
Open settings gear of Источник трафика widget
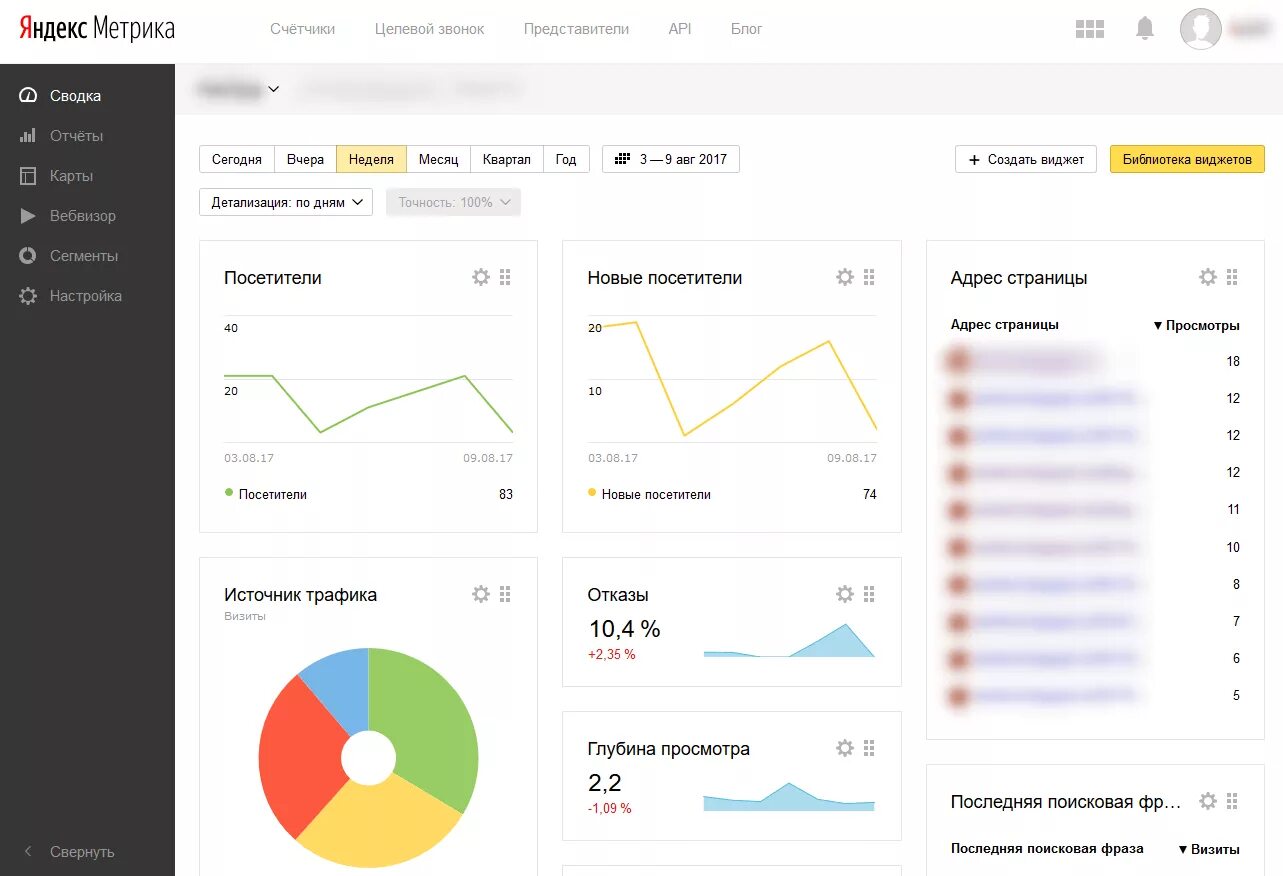coord(481,594)
